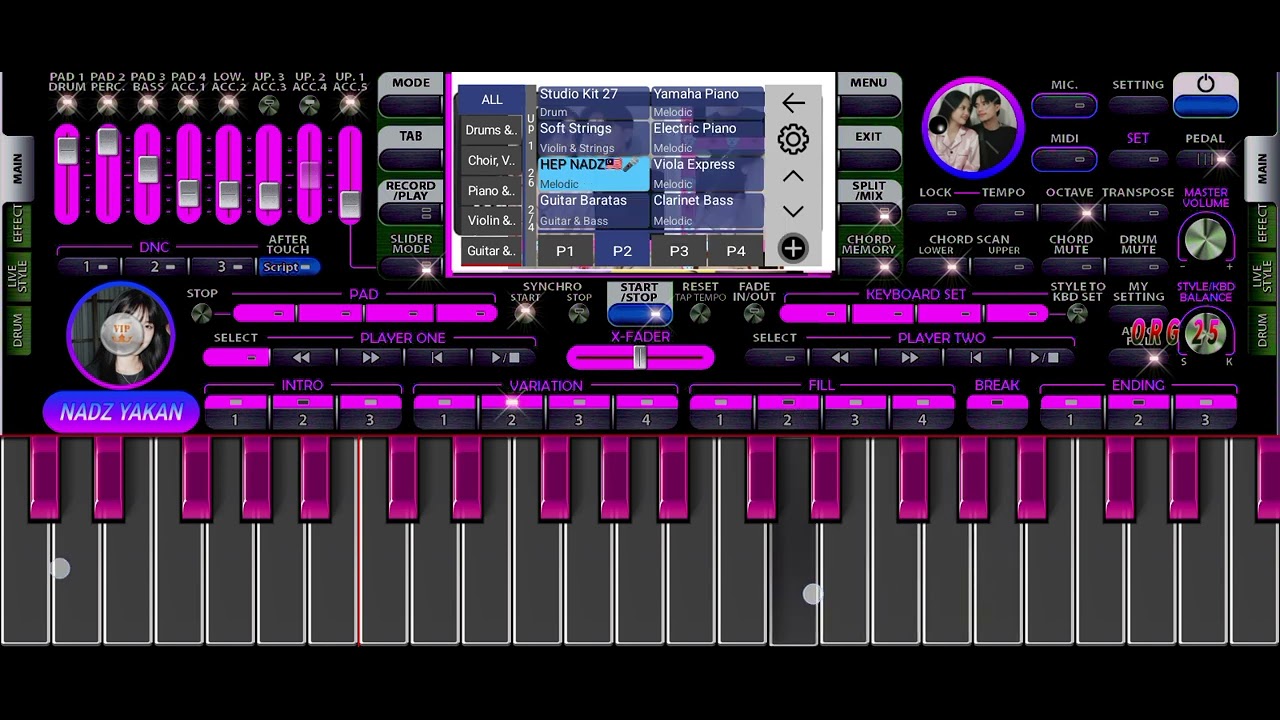Viewport: 1280px width, 720px height.
Task: Skip Player One to start
Action: pyautogui.click(x=437, y=357)
